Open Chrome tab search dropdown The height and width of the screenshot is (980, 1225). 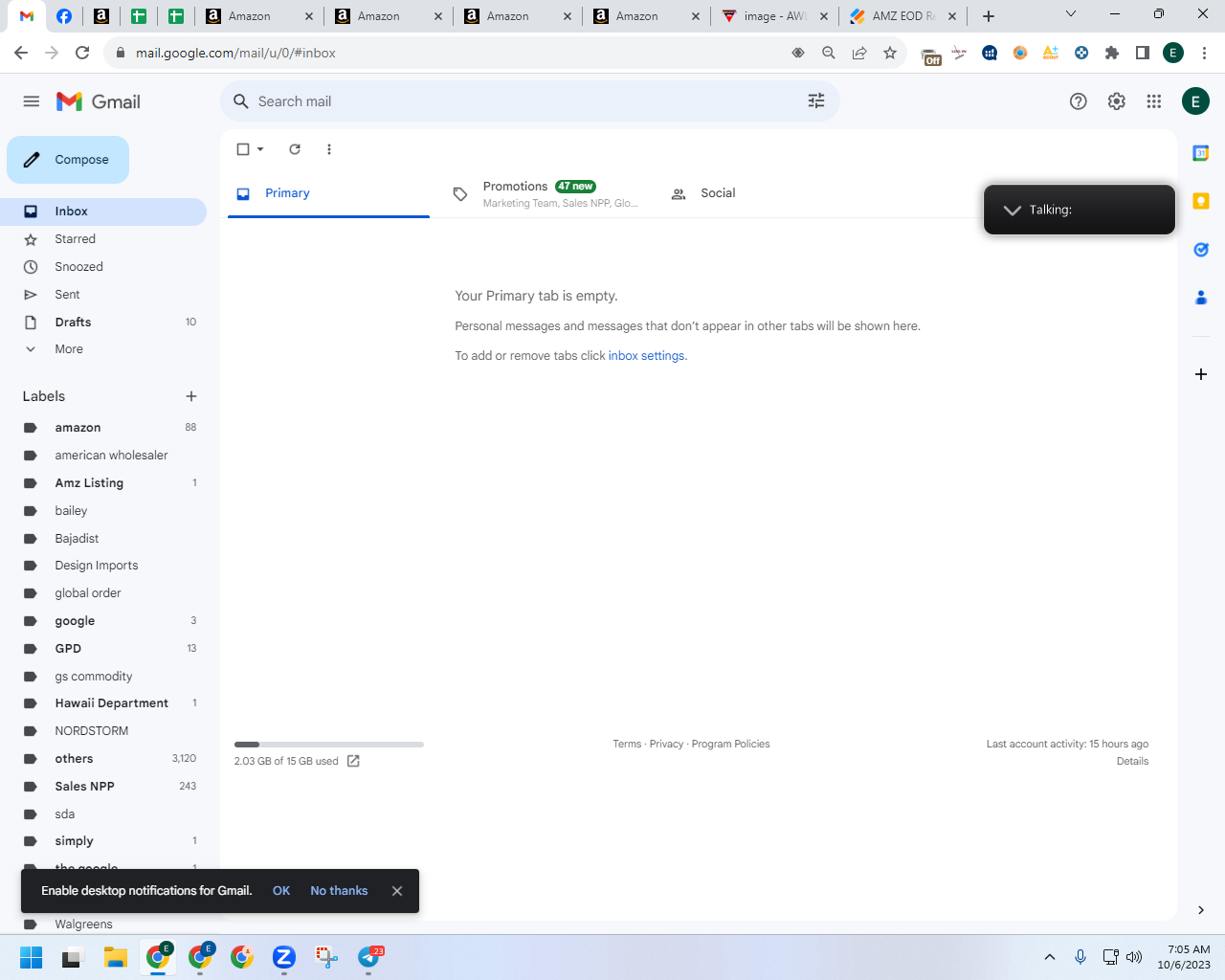tap(1071, 14)
